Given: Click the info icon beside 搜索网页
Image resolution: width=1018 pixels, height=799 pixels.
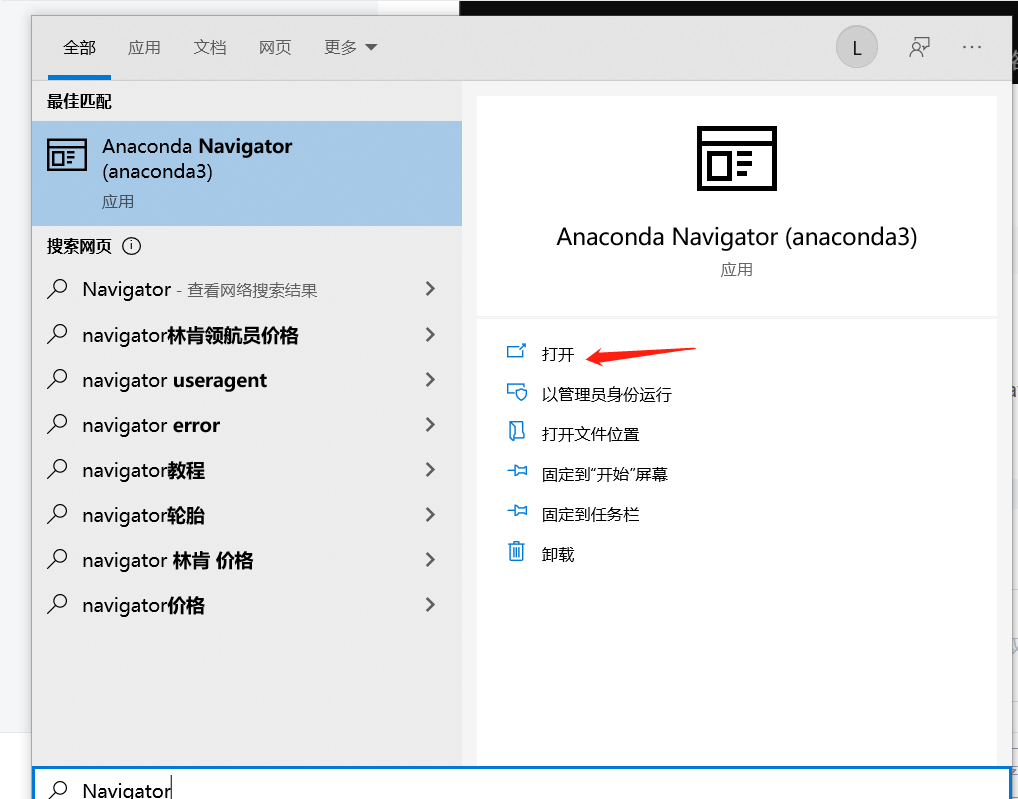Looking at the screenshot, I should click(131, 247).
